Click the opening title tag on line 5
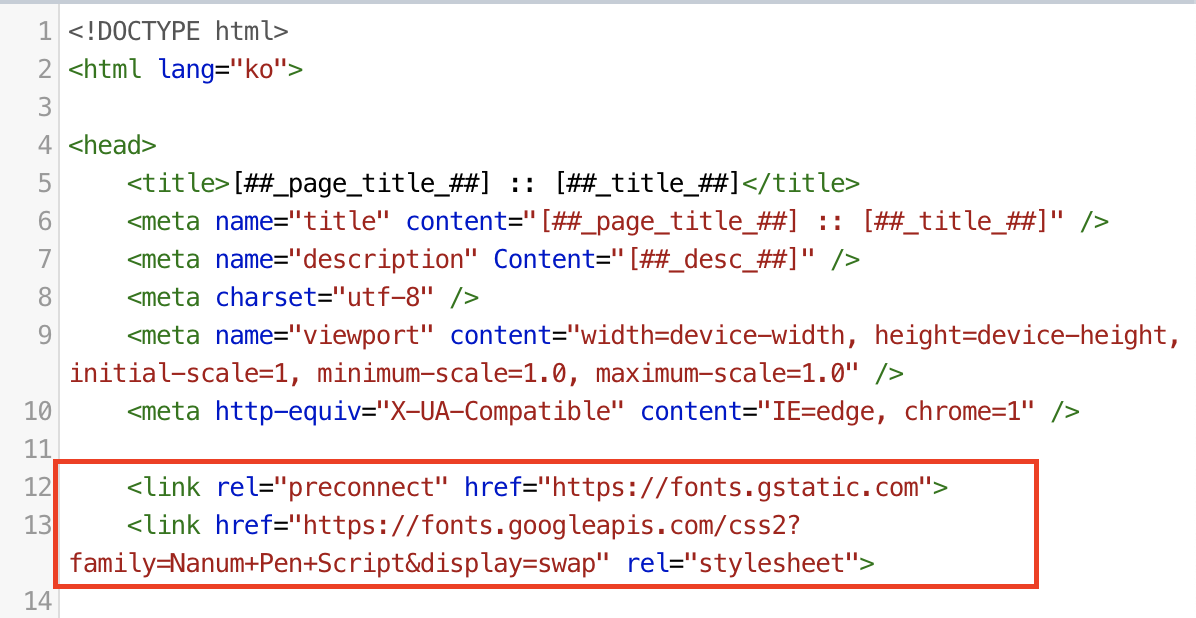Viewport: 1196px width, 618px height. click(179, 183)
